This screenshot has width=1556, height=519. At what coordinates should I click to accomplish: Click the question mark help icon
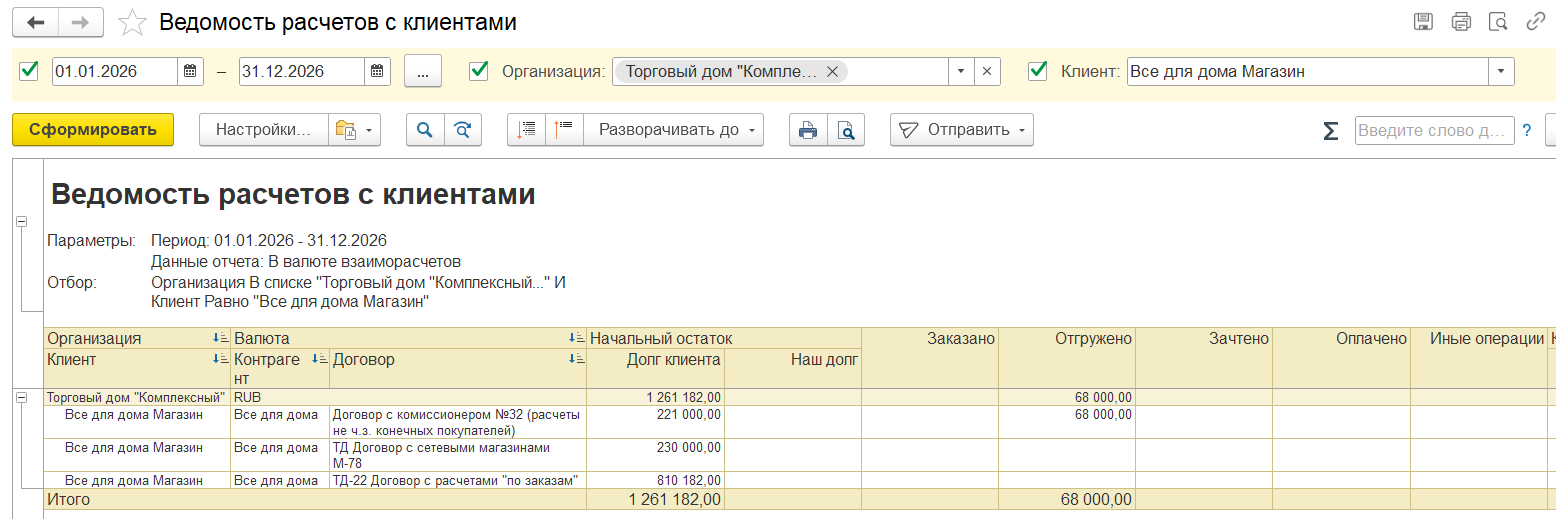[x=1527, y=130]
